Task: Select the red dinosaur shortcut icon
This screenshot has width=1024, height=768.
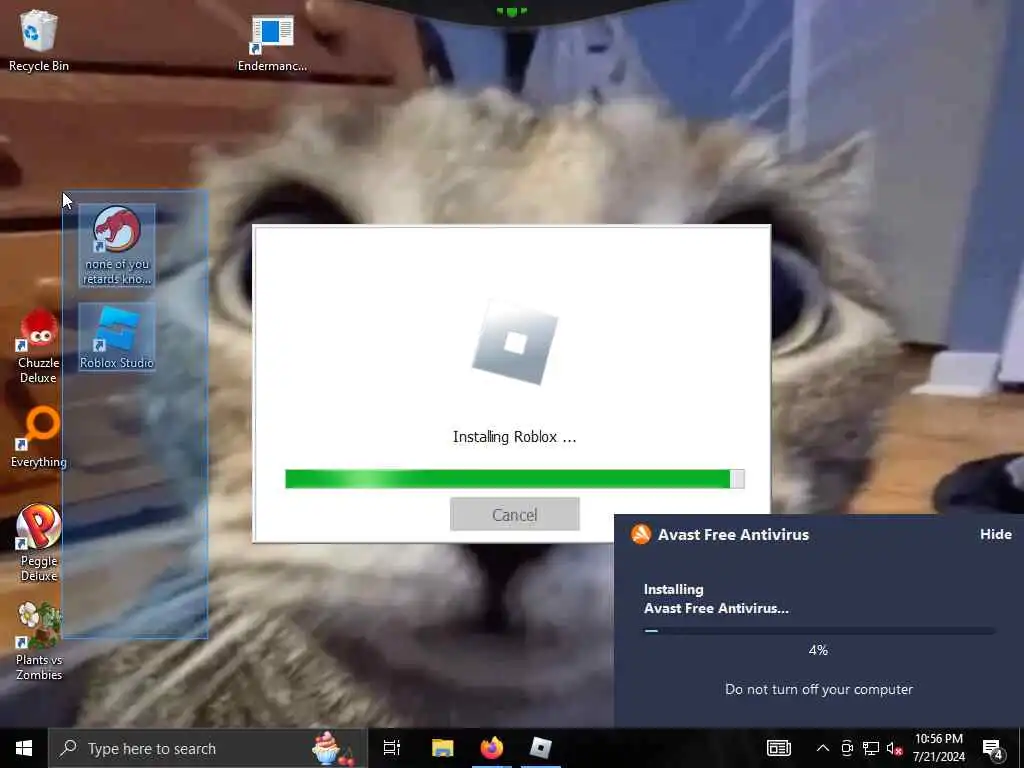Action: (117, 245)
